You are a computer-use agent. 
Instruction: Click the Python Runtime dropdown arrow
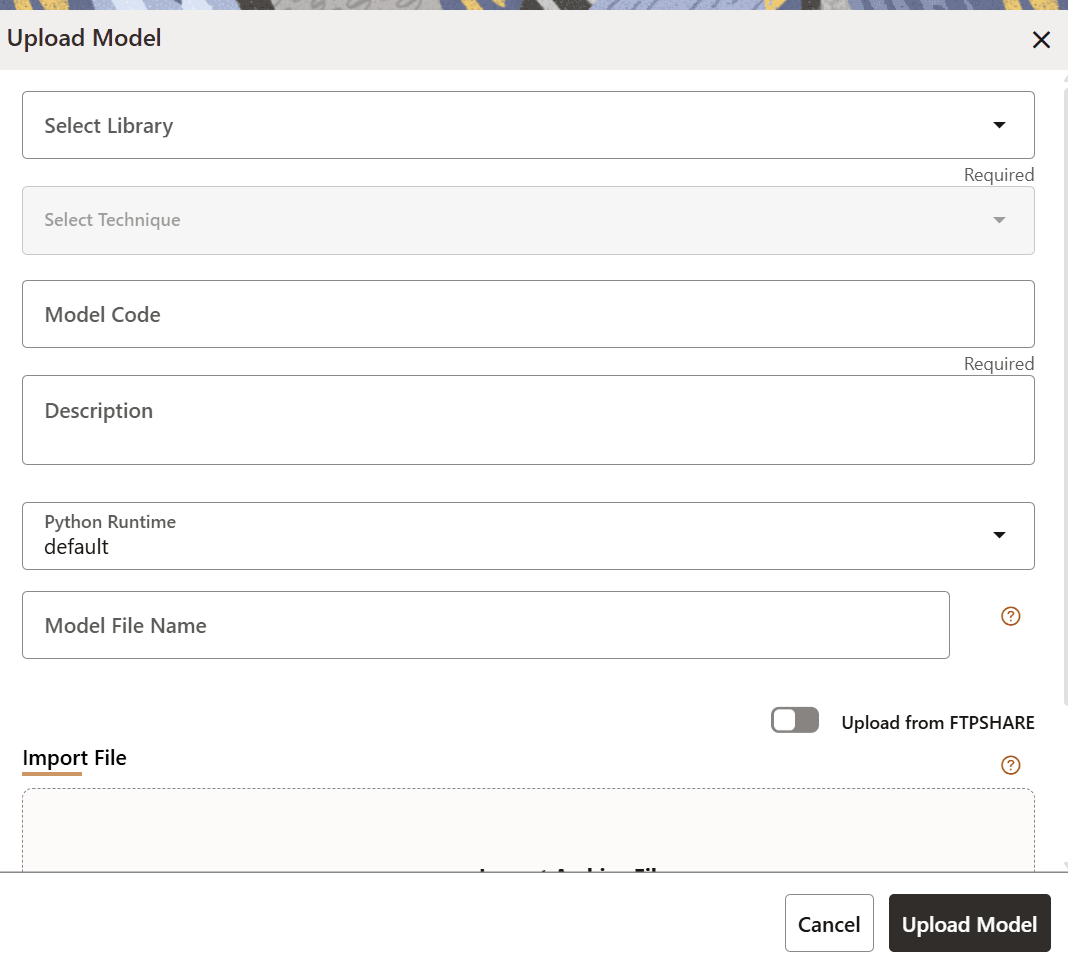tap(999, 535)
